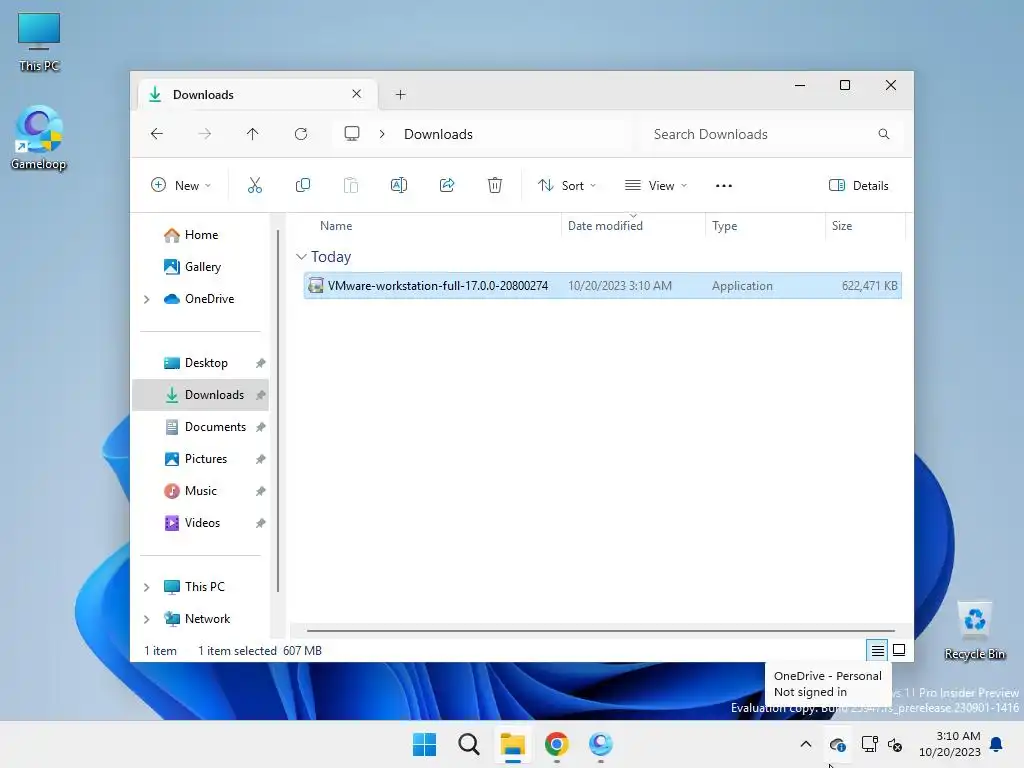1024x768 pixels.
Task: Click the Copy icon in toolbar
Action: pos(303,185)
